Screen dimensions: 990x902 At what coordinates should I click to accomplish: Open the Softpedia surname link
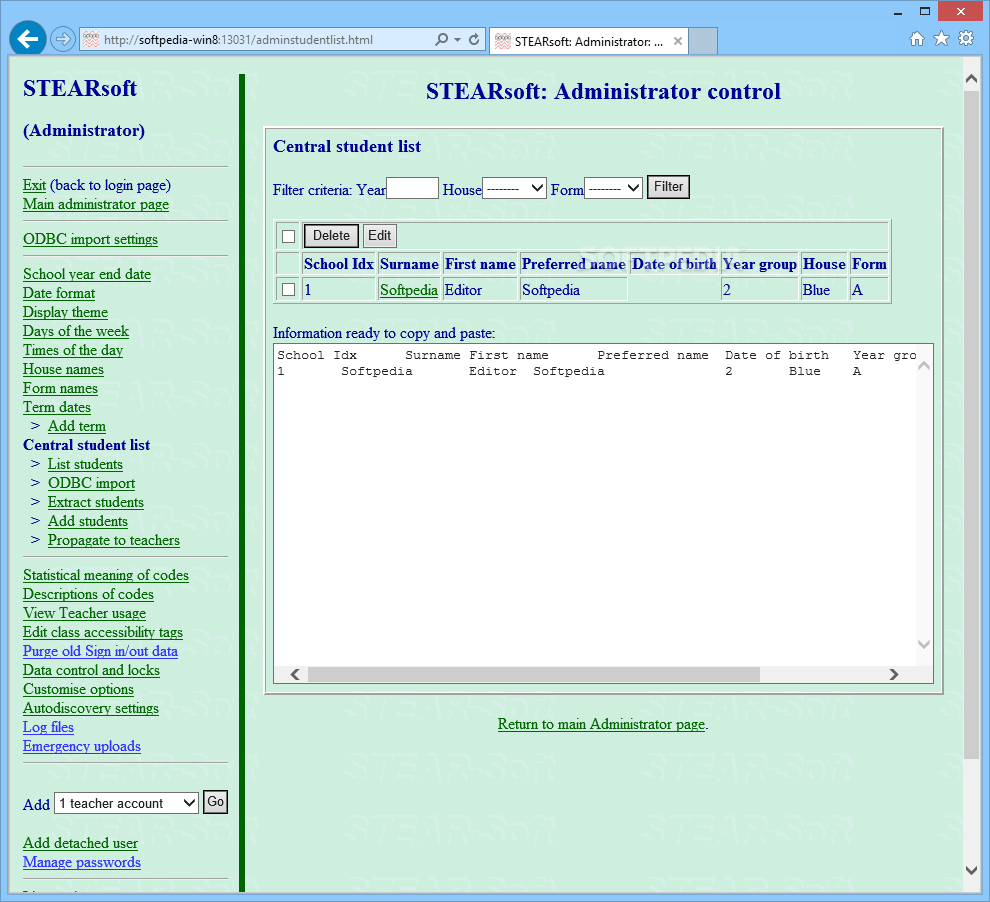[409, 290]
